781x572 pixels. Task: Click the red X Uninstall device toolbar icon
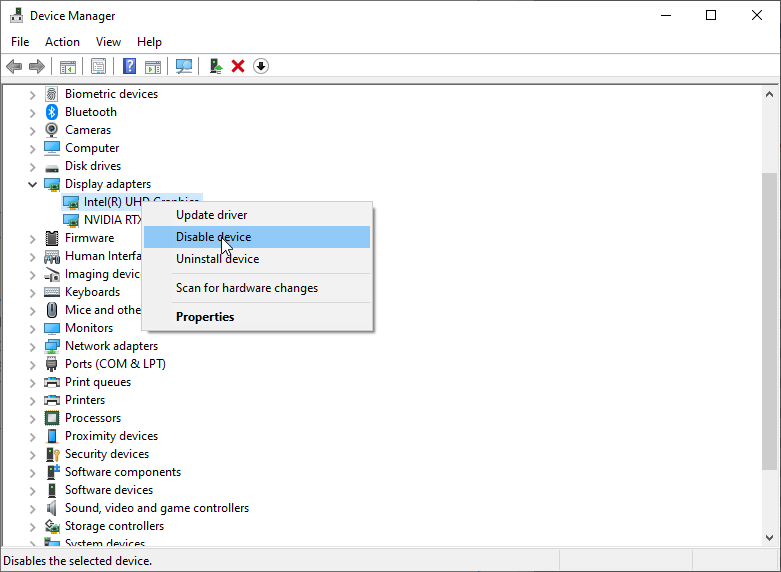pyautogui.click(x=238, y=66)
